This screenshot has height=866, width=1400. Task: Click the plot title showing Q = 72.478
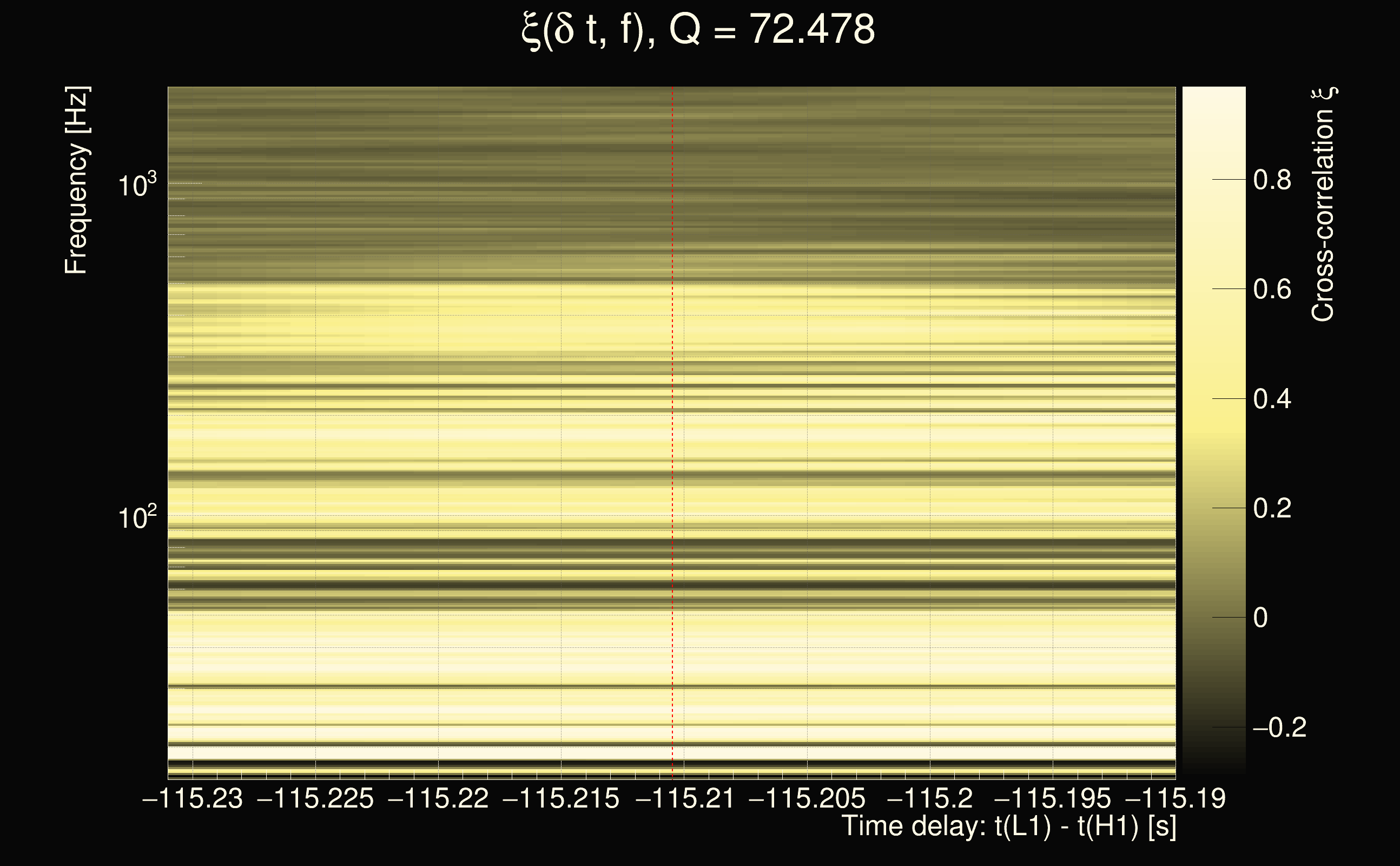point(698,30)
